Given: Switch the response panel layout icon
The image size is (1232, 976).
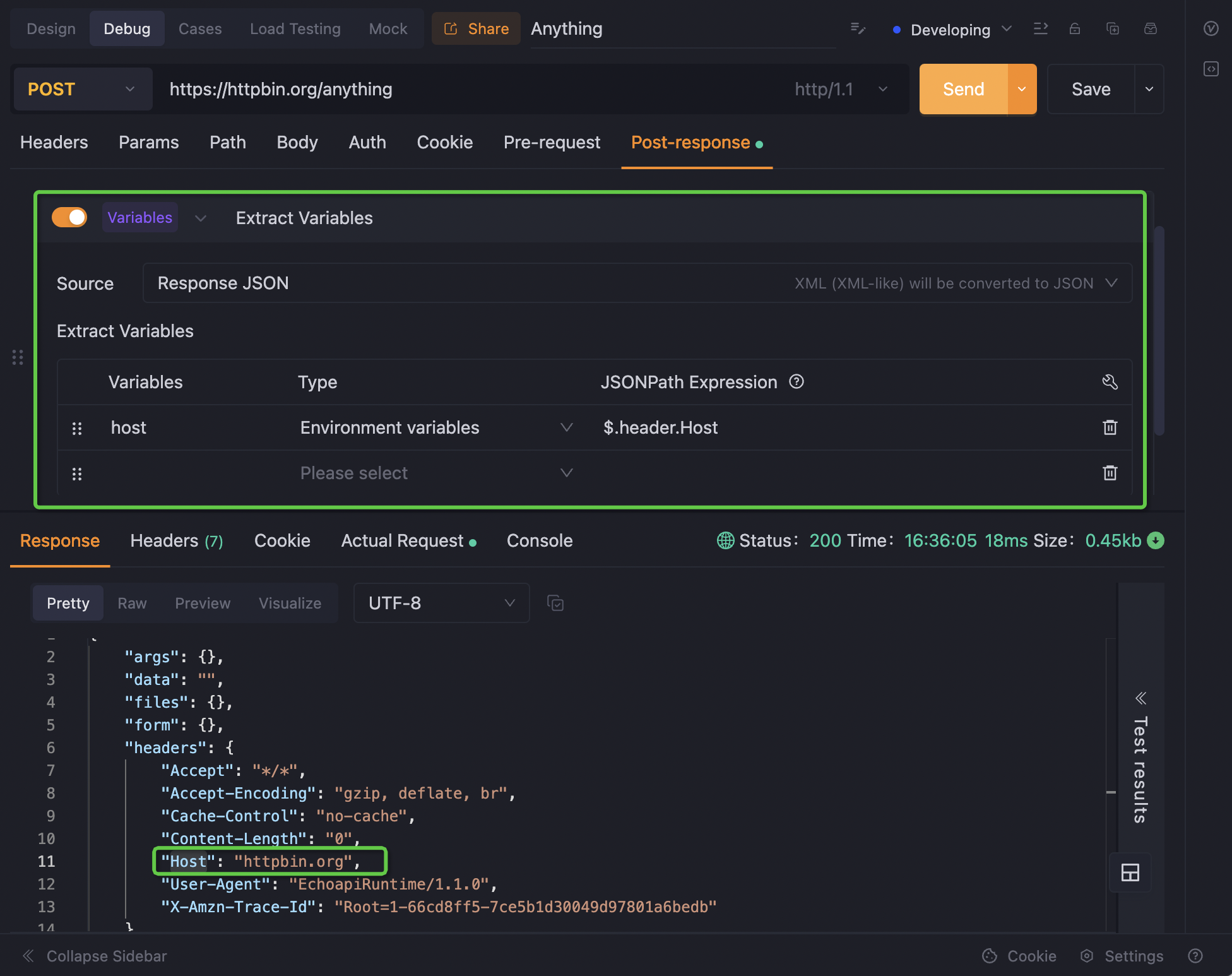Looking at the screenshot, I should click(x=1130, y=872).
